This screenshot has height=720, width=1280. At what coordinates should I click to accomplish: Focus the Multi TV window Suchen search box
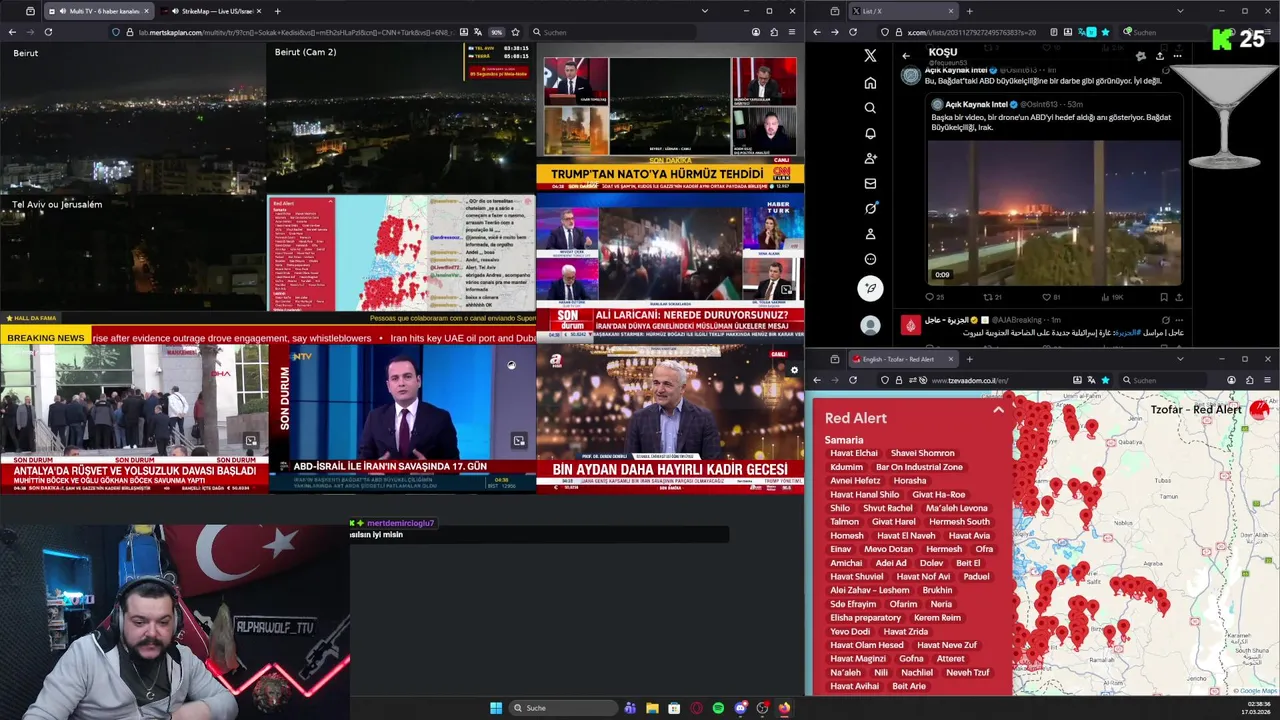(x=611, y=32)
